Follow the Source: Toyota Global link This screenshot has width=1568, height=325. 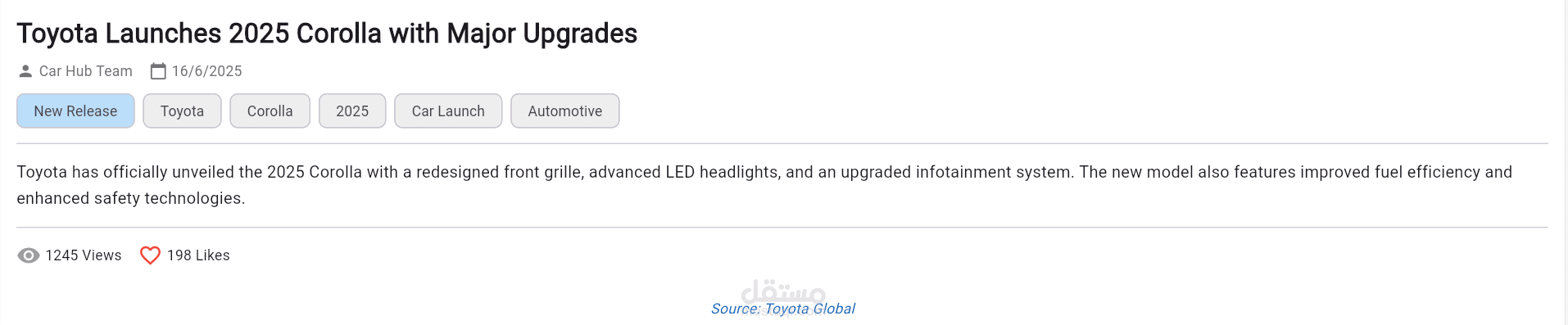pos(783,309)
